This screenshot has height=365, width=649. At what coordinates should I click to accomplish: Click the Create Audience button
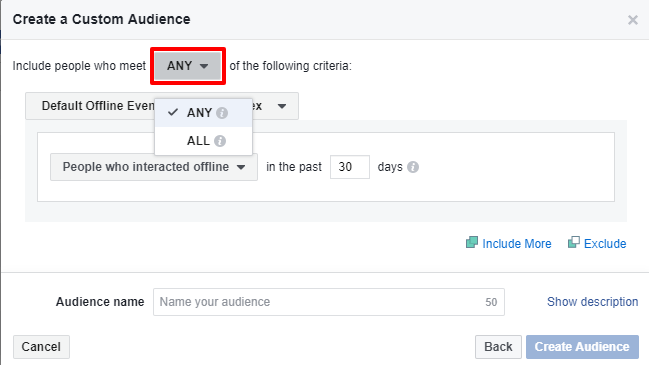(x=582, y=347)
